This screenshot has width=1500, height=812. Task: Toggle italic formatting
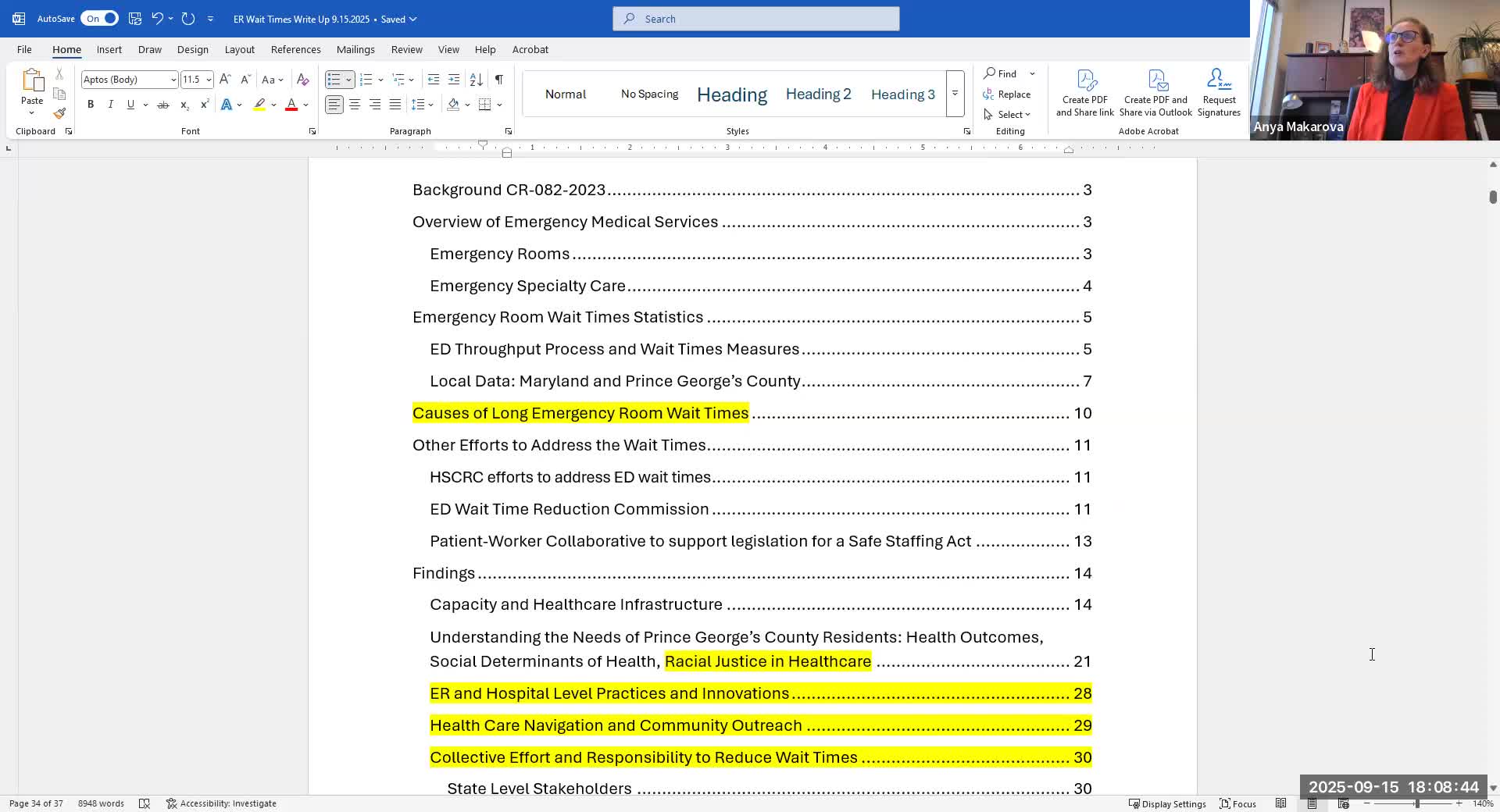tap(111, 105)
